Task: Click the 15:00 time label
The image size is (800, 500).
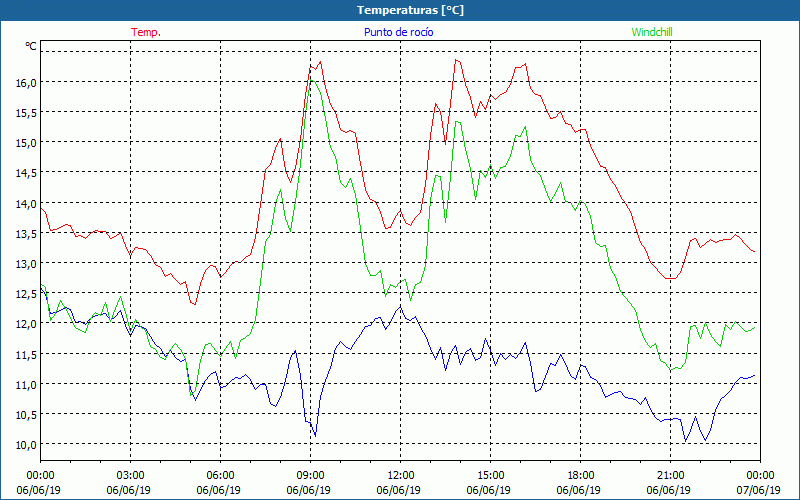Action: click(x=490, y=476)
